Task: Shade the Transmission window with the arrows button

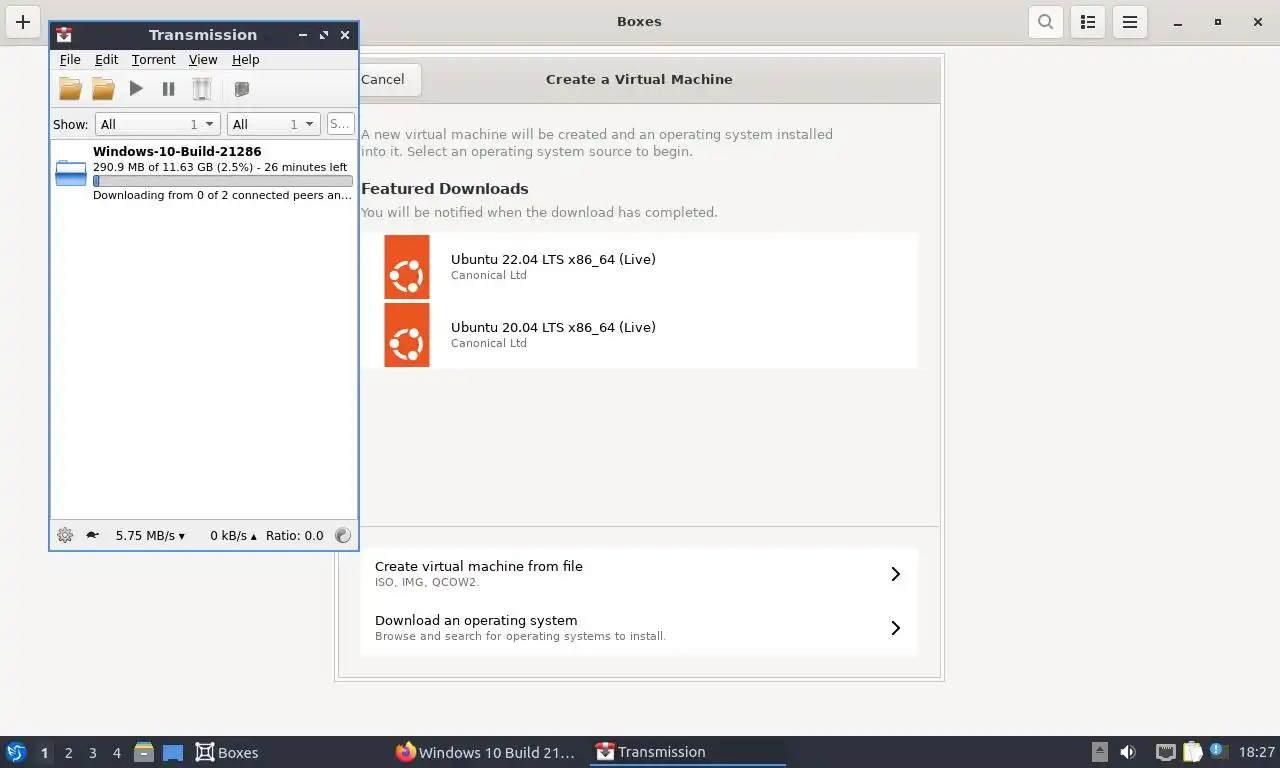Action: tap(324, 34)
